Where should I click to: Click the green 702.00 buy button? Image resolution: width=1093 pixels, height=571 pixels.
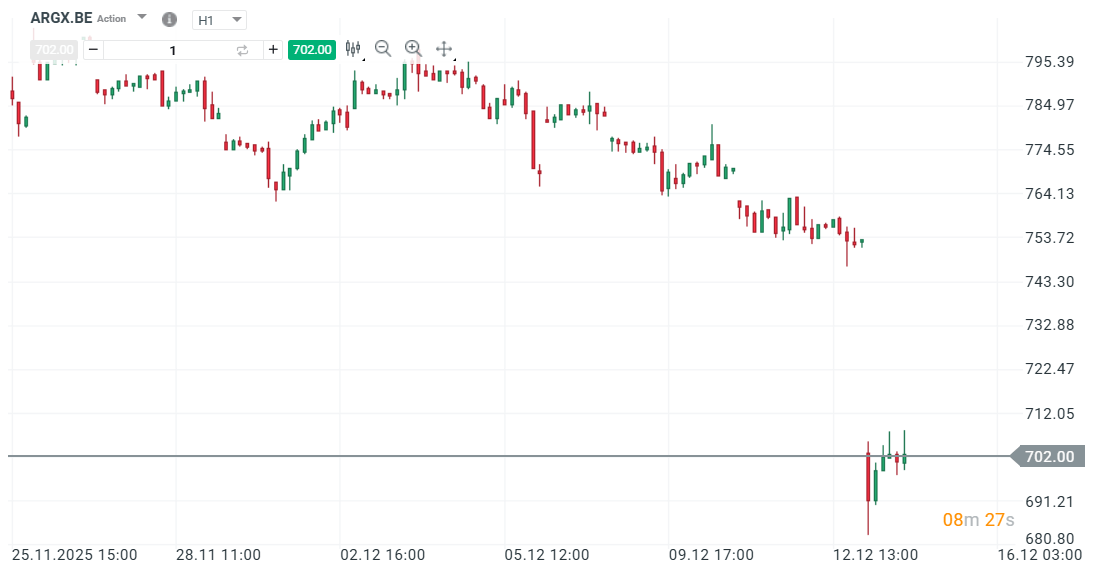coord(311,50)
